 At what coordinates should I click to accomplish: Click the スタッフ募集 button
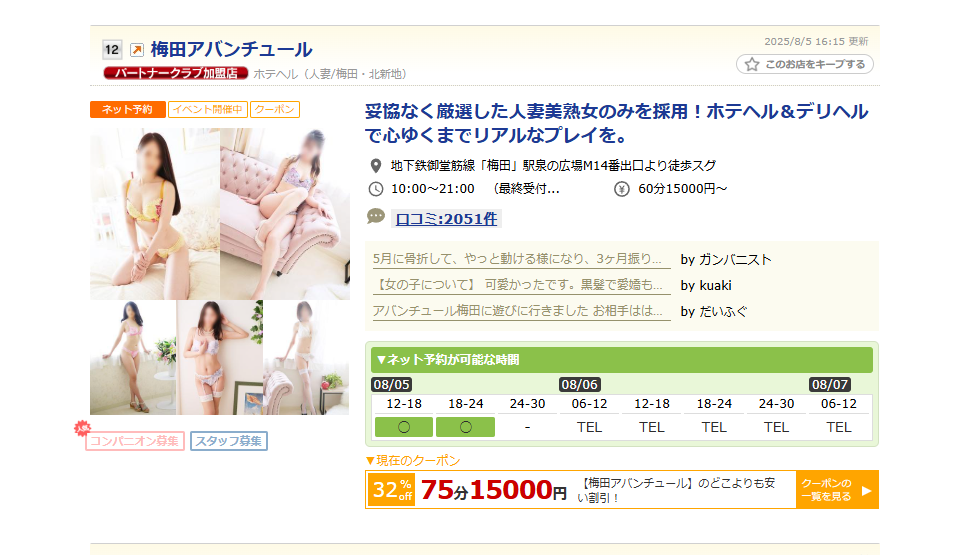229,441
